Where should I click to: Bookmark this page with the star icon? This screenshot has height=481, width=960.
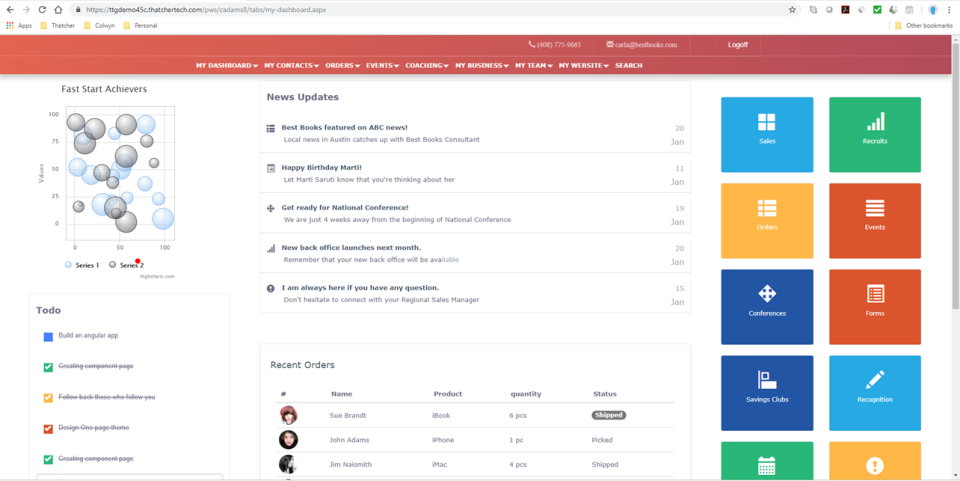(x=792, y=10)
